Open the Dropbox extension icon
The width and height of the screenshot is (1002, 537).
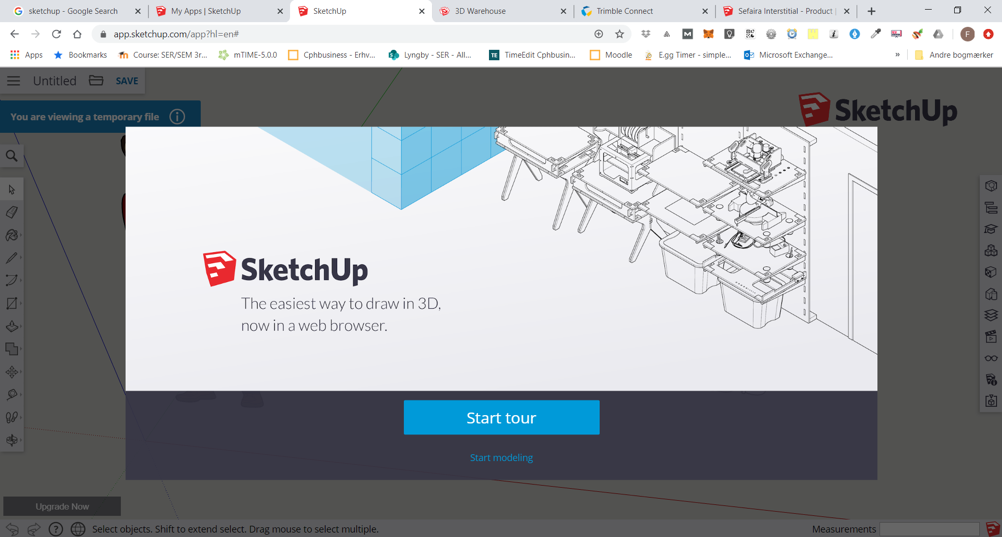645,34
